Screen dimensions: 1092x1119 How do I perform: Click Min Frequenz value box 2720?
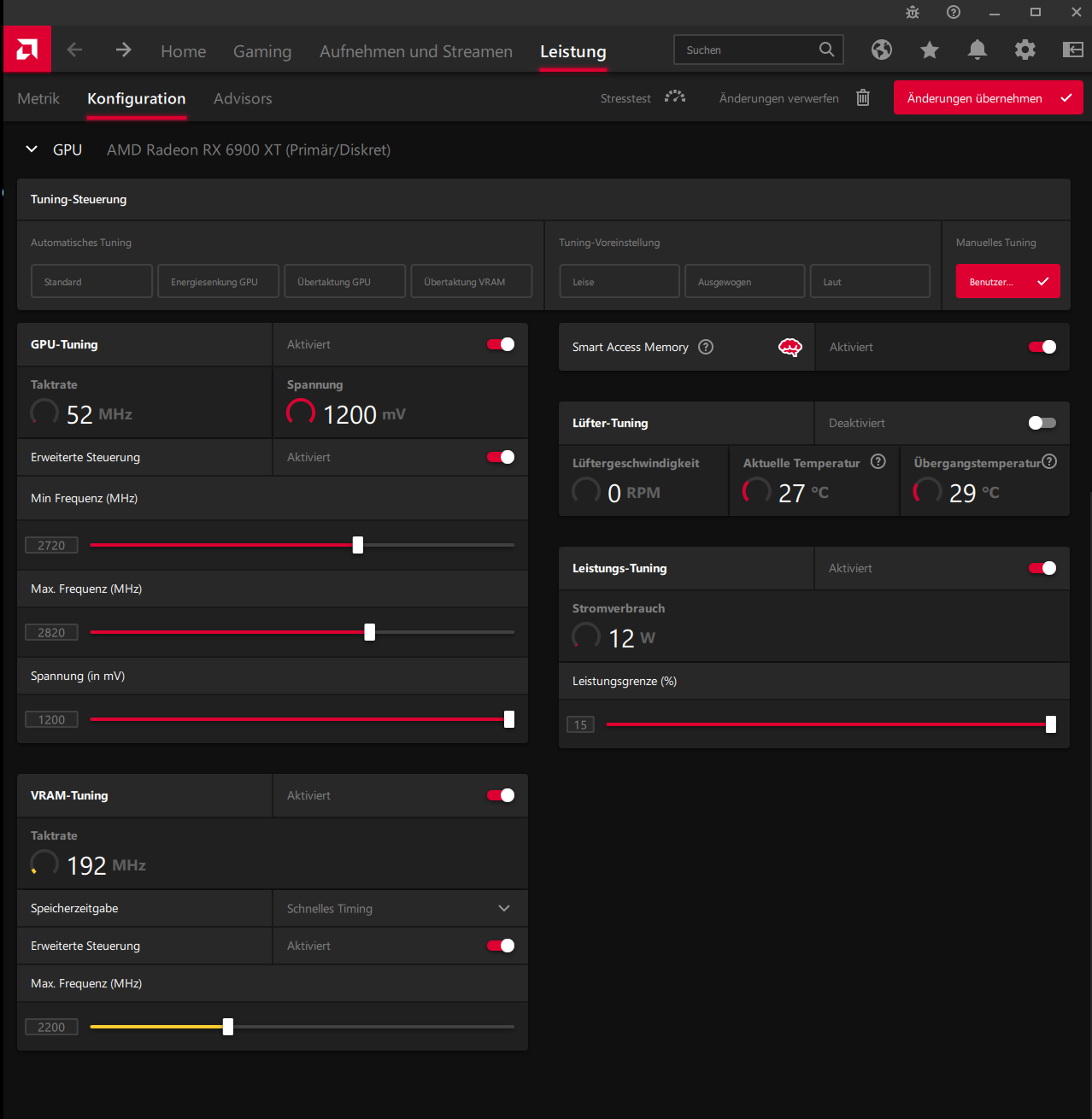coord(51,545)
